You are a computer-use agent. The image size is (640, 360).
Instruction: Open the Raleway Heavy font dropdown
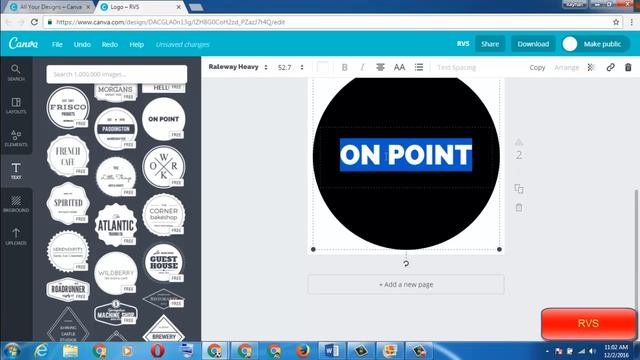point(238,67)
